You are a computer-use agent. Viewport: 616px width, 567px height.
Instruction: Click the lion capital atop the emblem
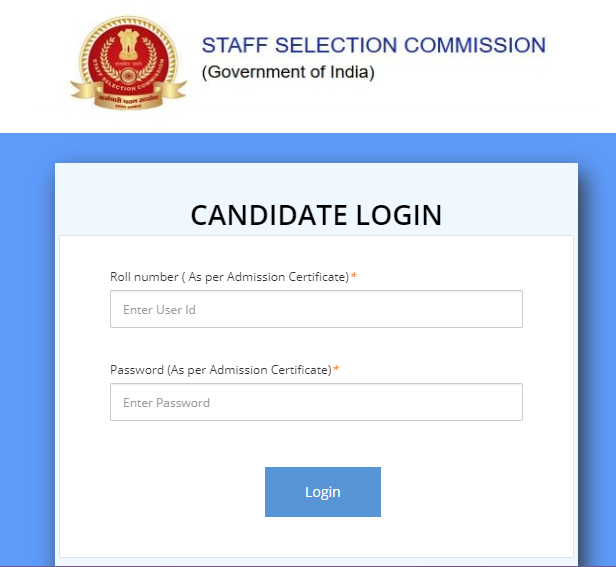pyautogui.click(x=128, y=42)
